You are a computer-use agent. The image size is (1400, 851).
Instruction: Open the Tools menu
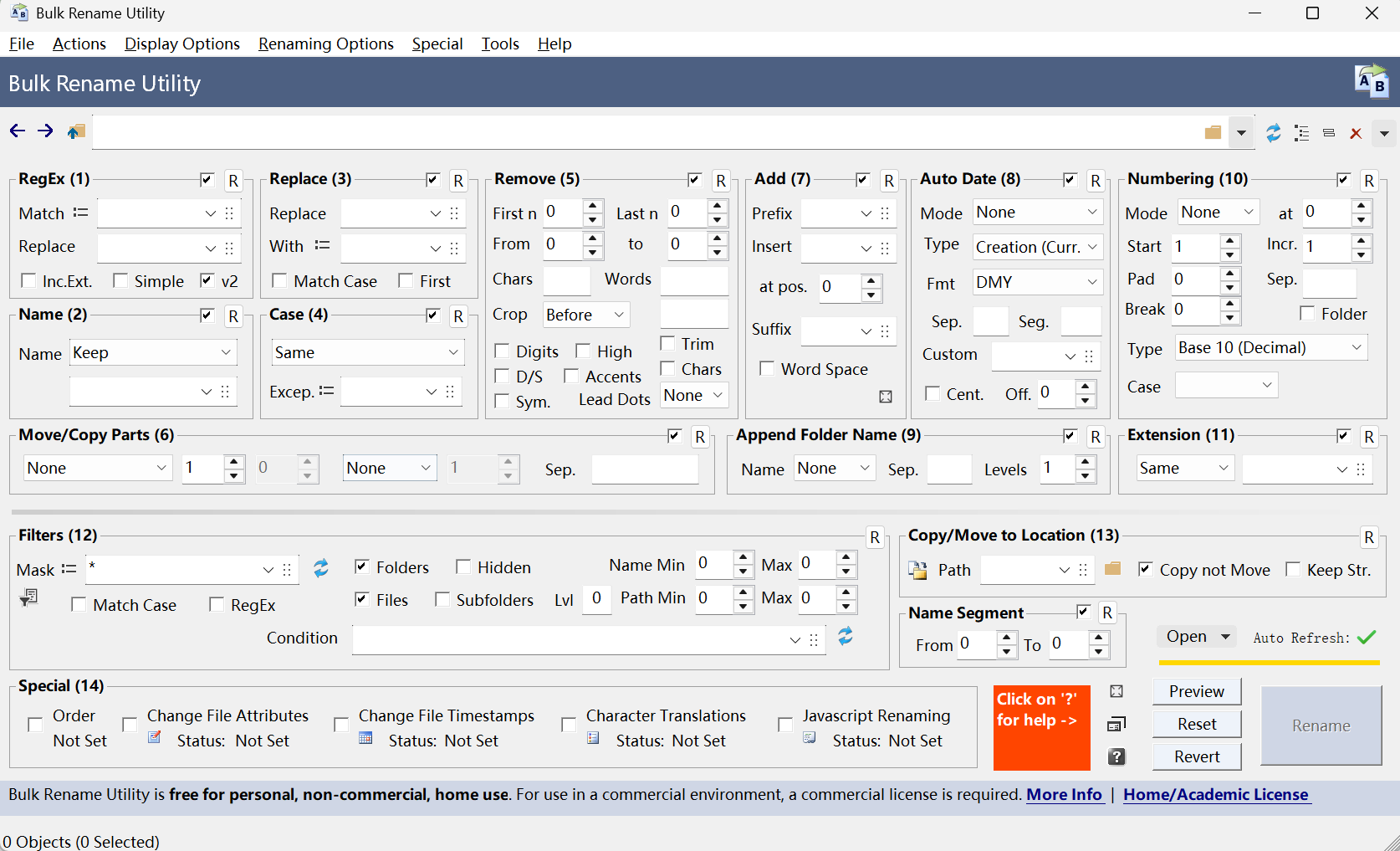tap(499, 44)
